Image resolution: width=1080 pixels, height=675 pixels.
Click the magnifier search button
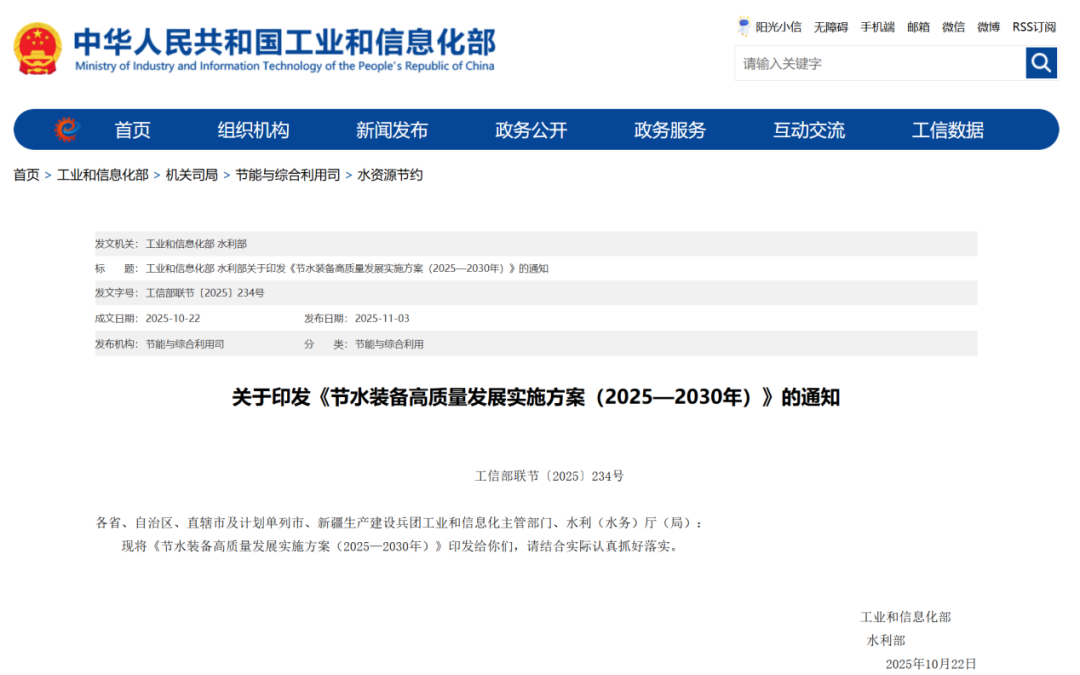click(x=1041, y=63)
